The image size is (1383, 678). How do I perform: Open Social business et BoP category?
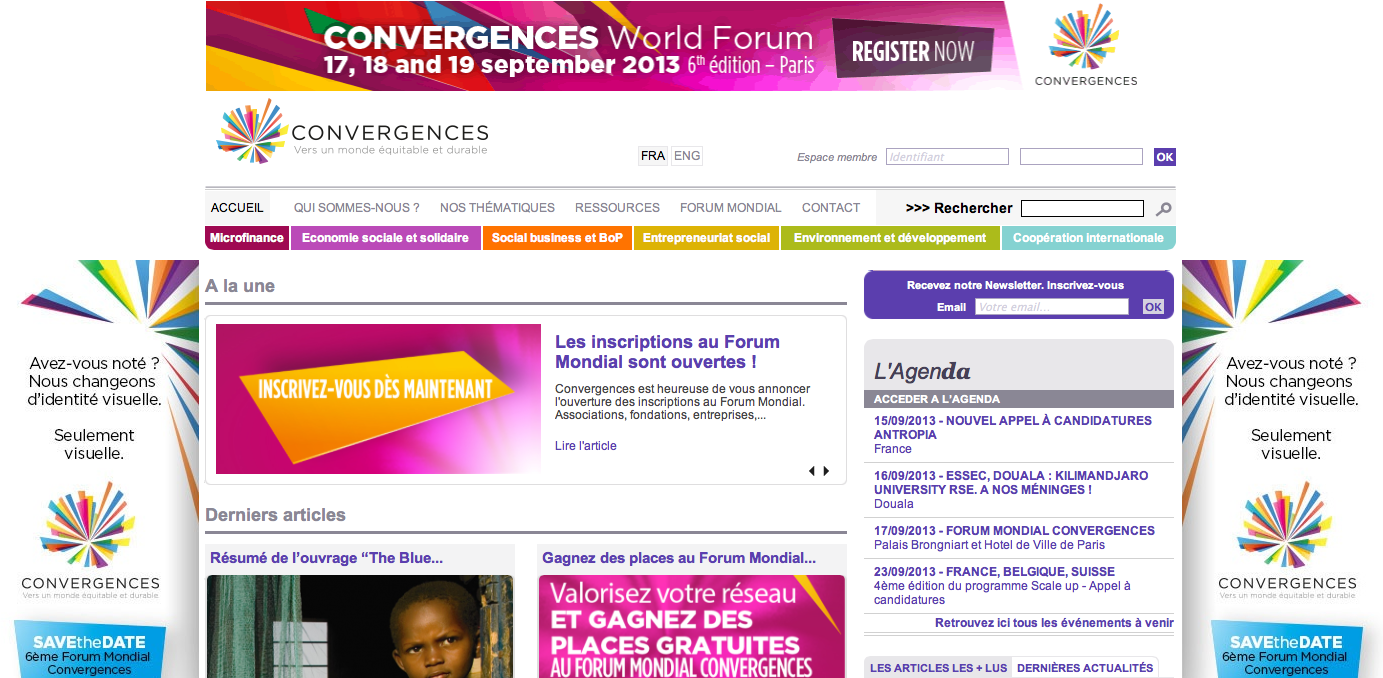[557, 238]
